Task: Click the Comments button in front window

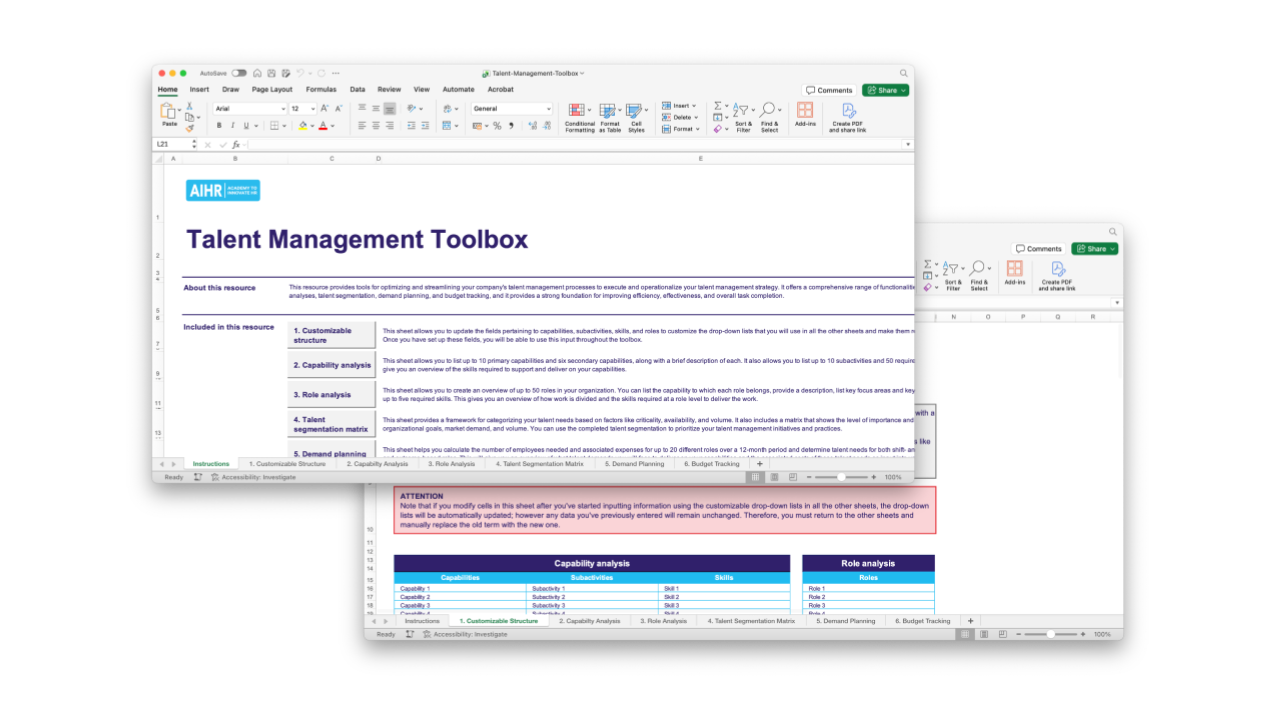Action: pos(830,90)
